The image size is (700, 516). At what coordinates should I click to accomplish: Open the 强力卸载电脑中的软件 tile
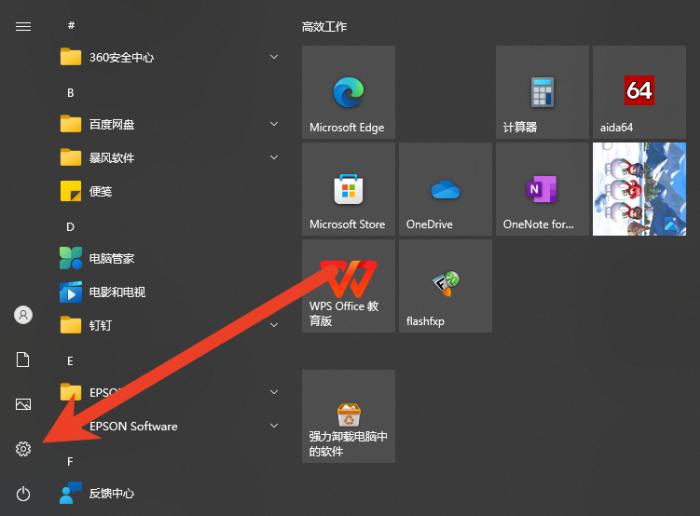pyautogui.click(x=348, y=416)
